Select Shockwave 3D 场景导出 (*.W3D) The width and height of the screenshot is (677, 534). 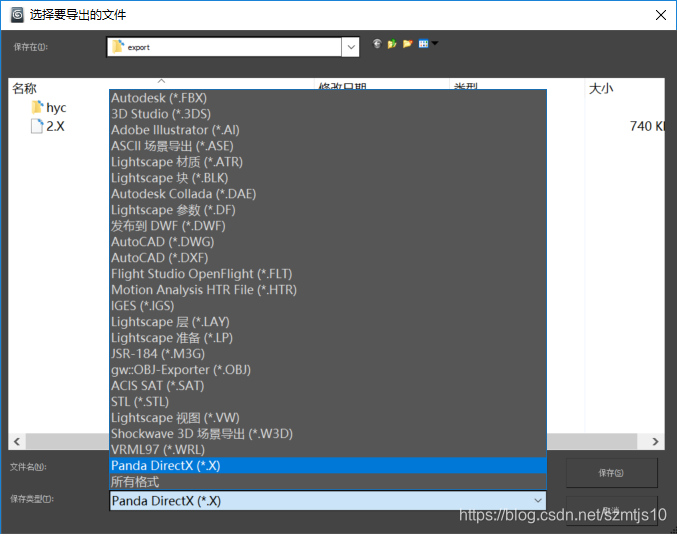coord(328,433)
